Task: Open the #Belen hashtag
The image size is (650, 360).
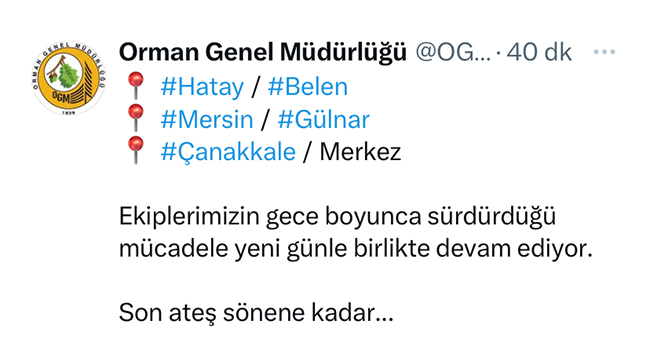Action: click(308, 87)
